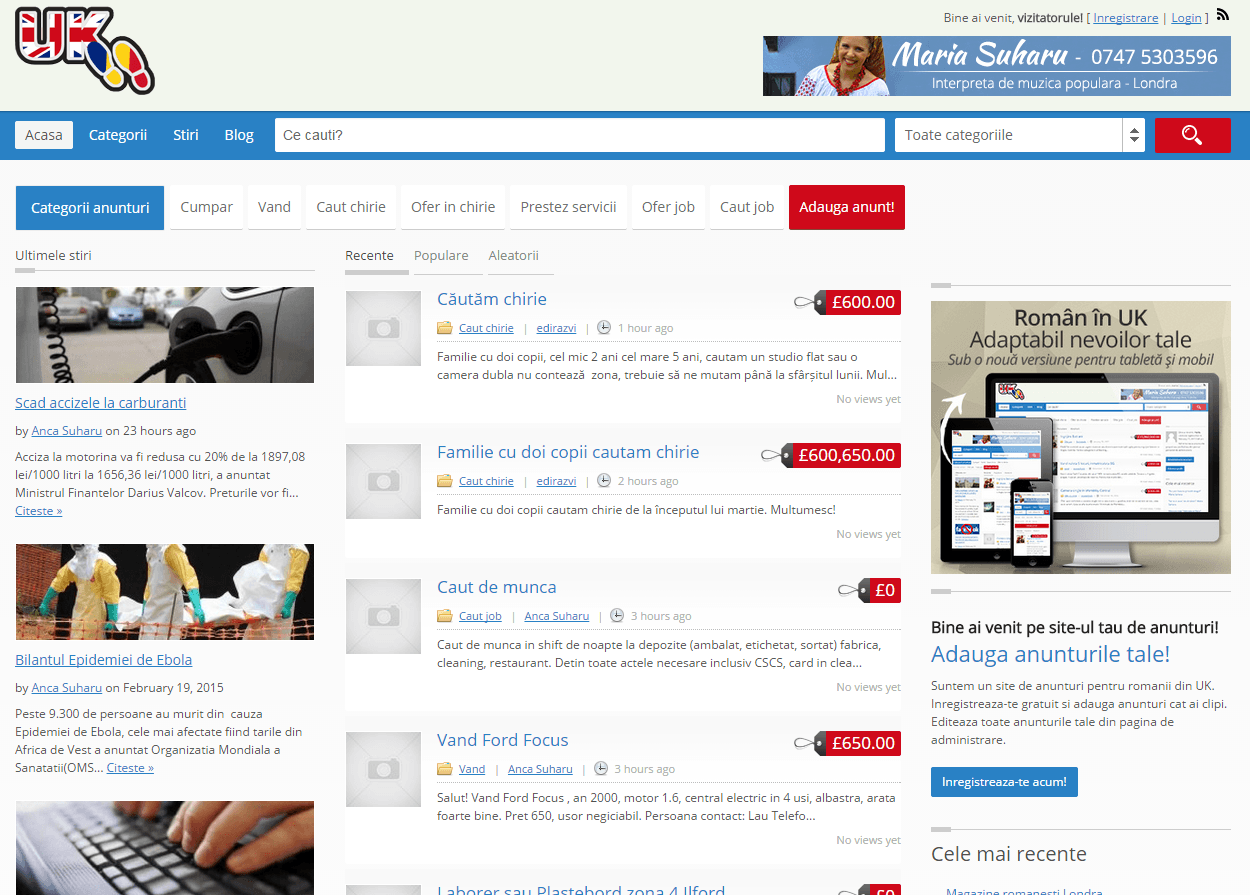The height and width of the screenshot is (895, 1250).
Task: Click the Maria Suharu banner ad
Action: click(x=996, y=66)
